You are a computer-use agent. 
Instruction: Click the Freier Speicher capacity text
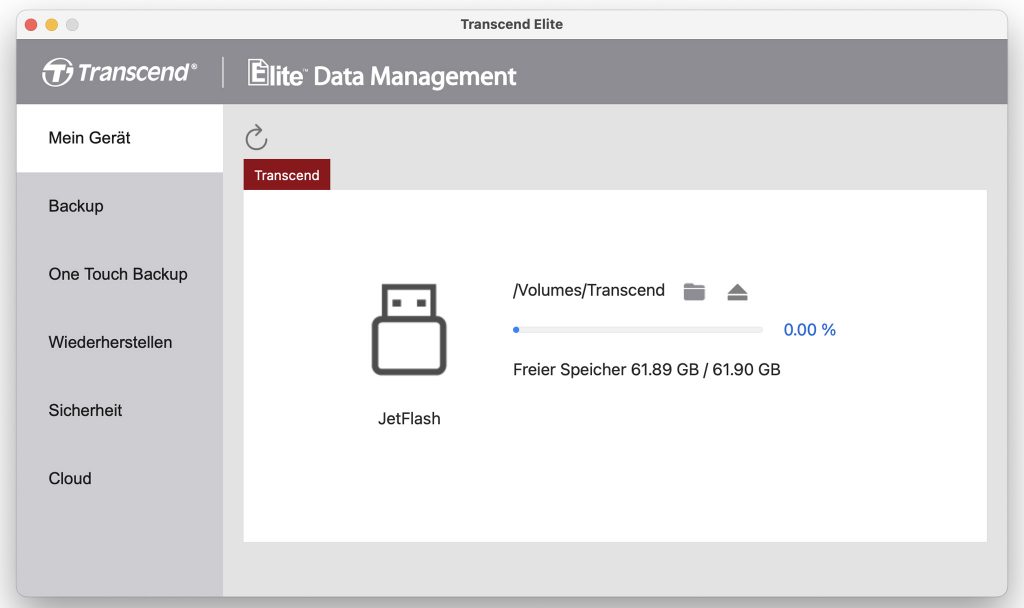647,370
